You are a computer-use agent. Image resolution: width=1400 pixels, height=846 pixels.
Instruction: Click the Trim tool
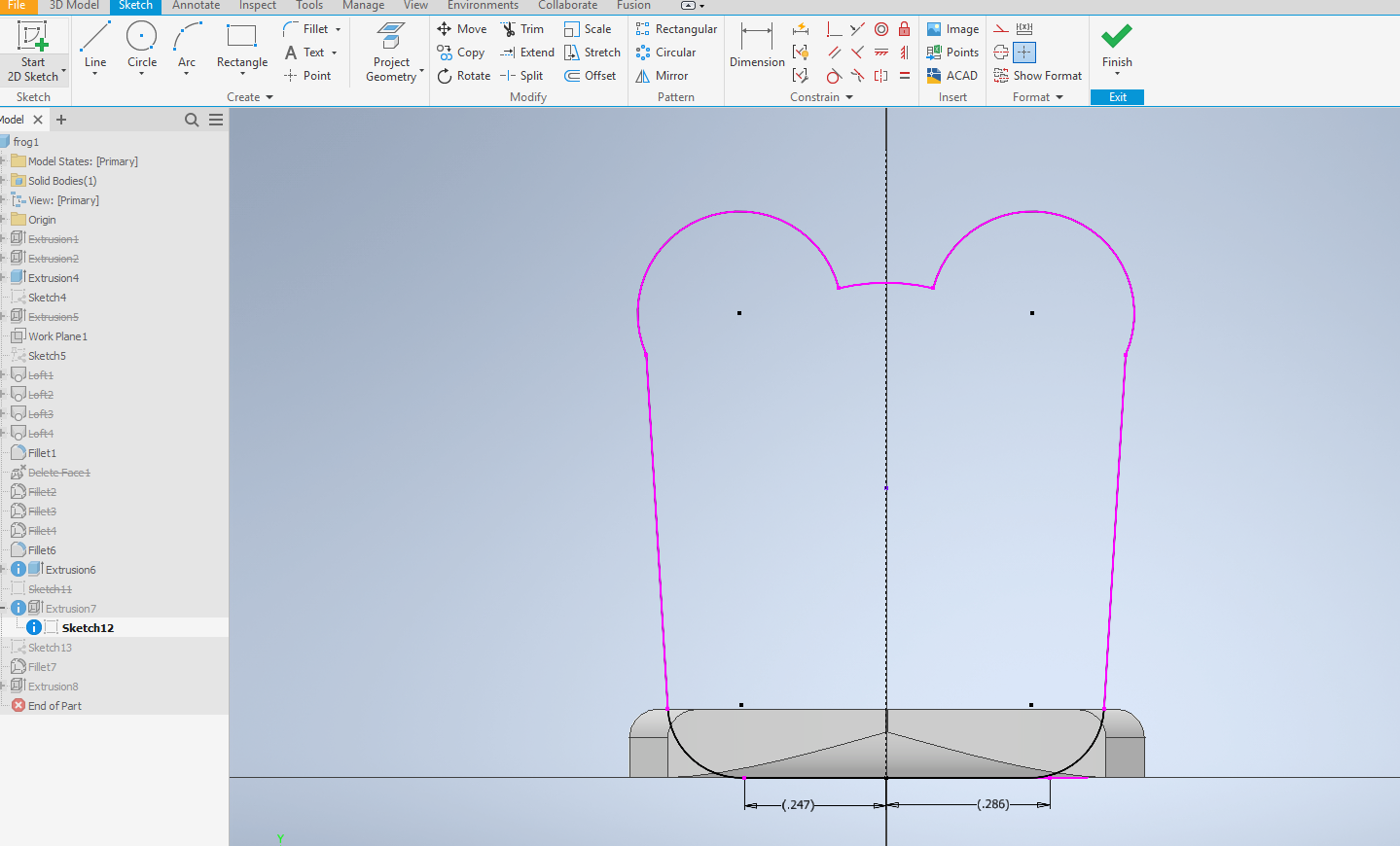(x=522, y=29)
